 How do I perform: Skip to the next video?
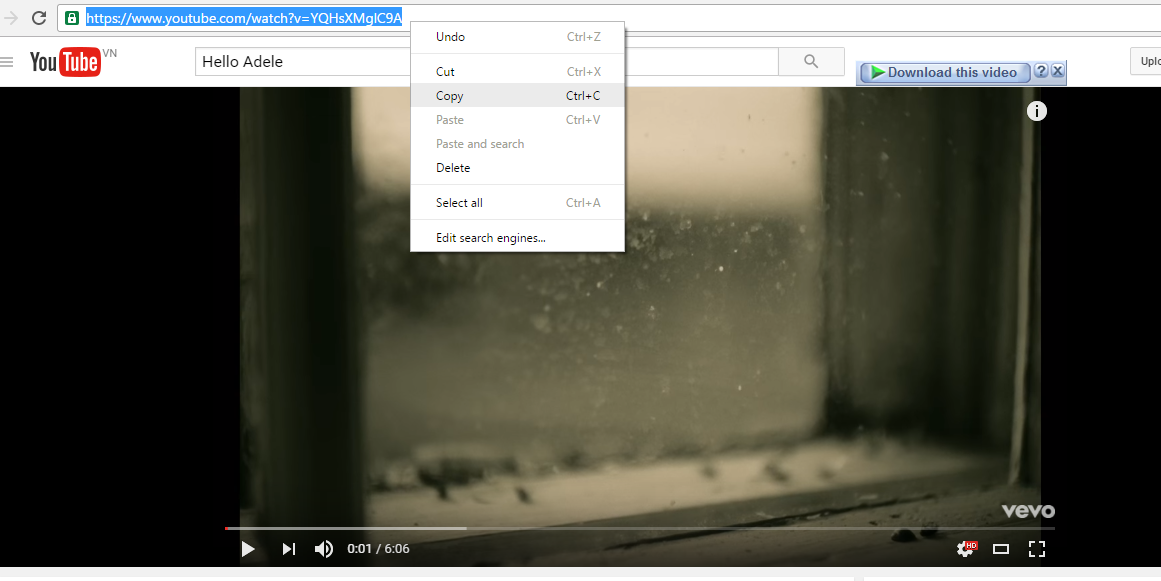[x=289, y=548]
